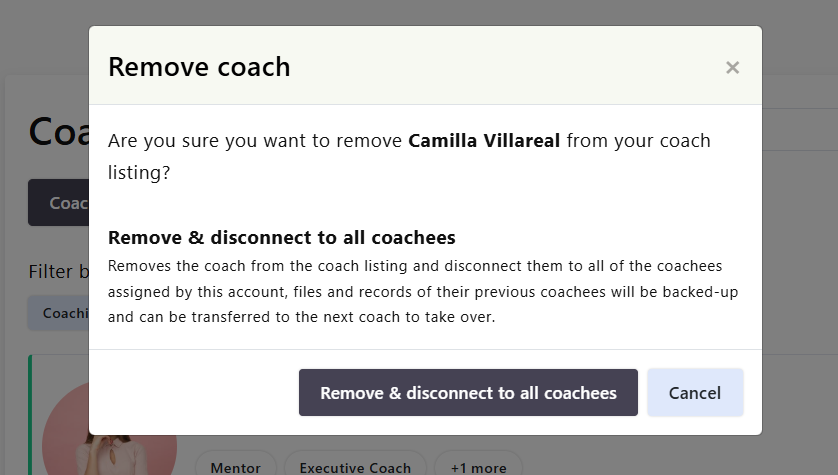Click the description paragraph about backed-up files
The image size is (838, 475).
click(414, 292)
